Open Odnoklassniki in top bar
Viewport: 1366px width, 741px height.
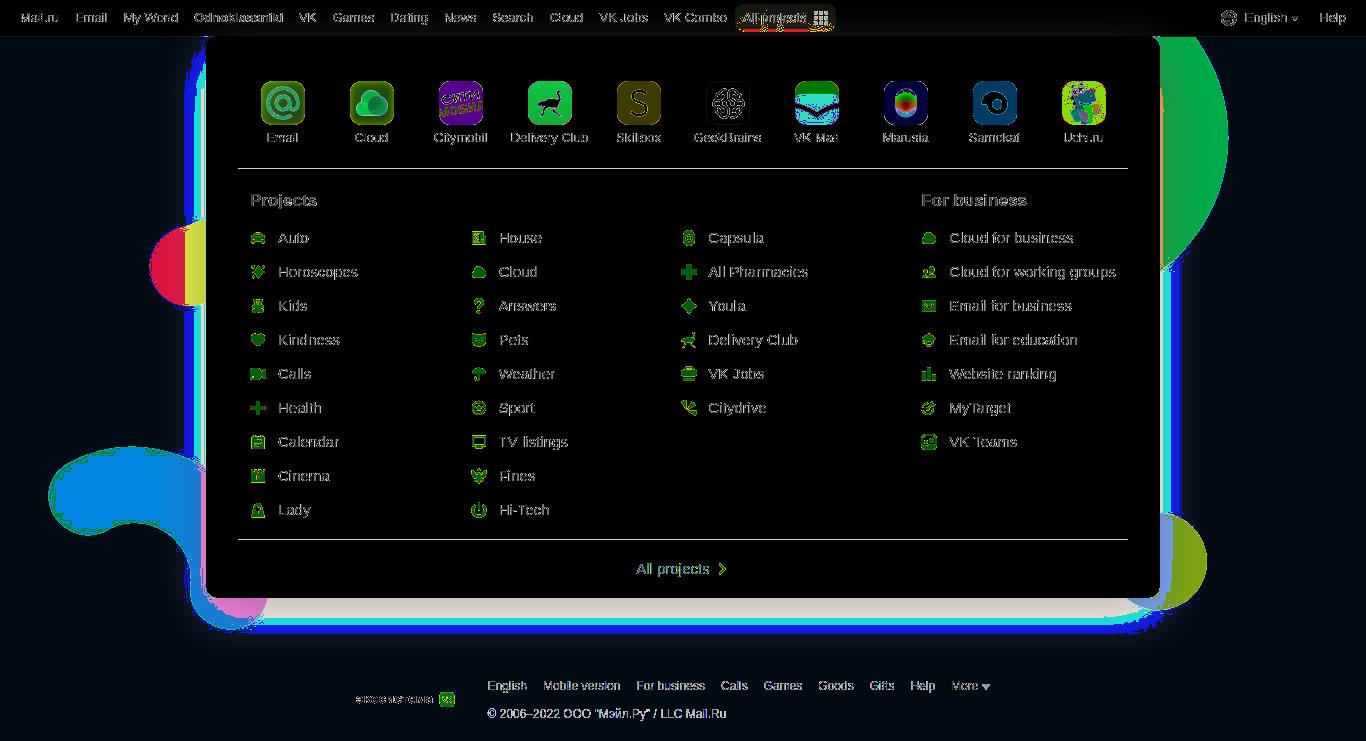click(x=239, y=18)
